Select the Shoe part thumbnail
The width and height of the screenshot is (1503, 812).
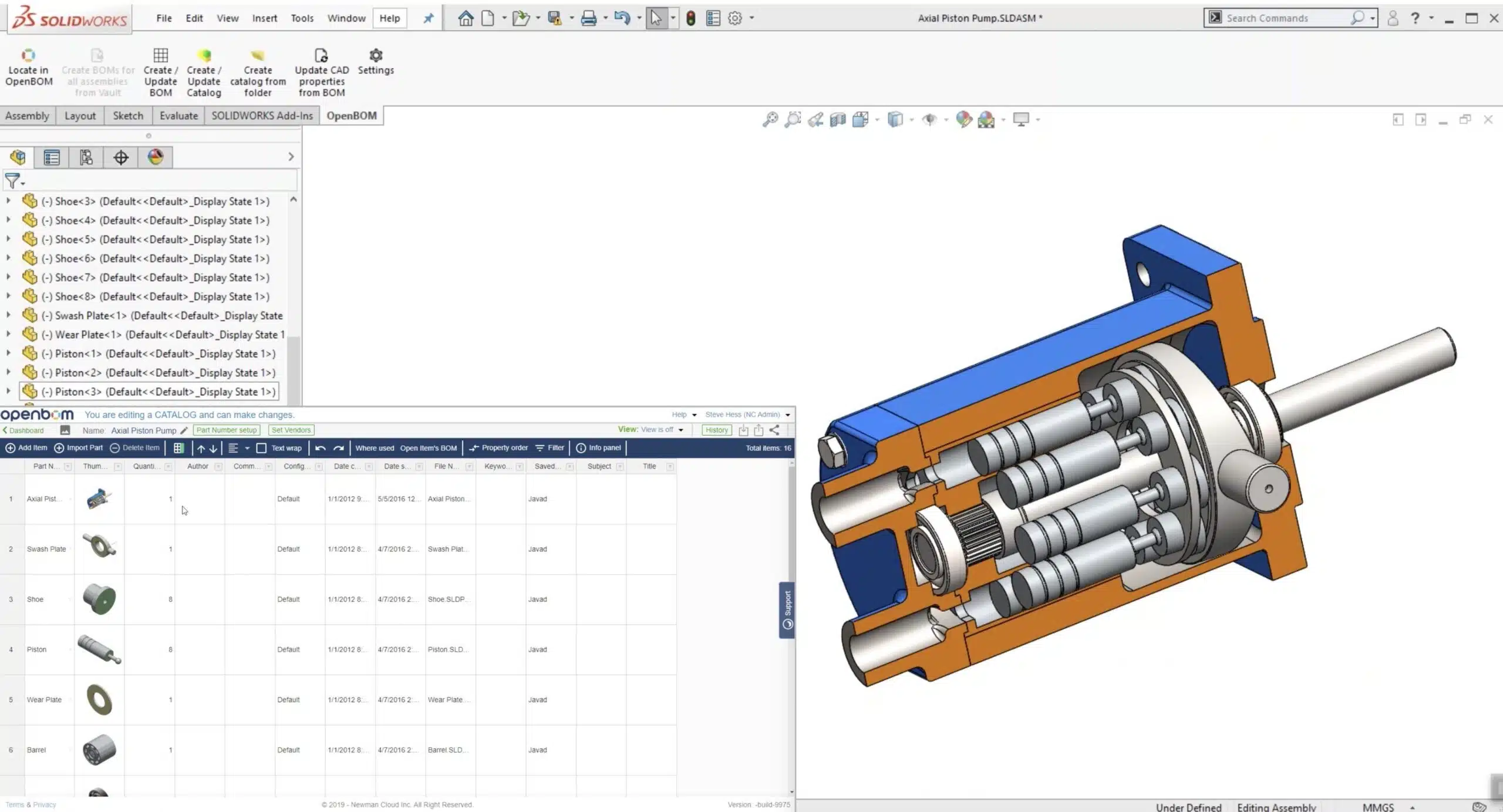(x=99, y=599)
